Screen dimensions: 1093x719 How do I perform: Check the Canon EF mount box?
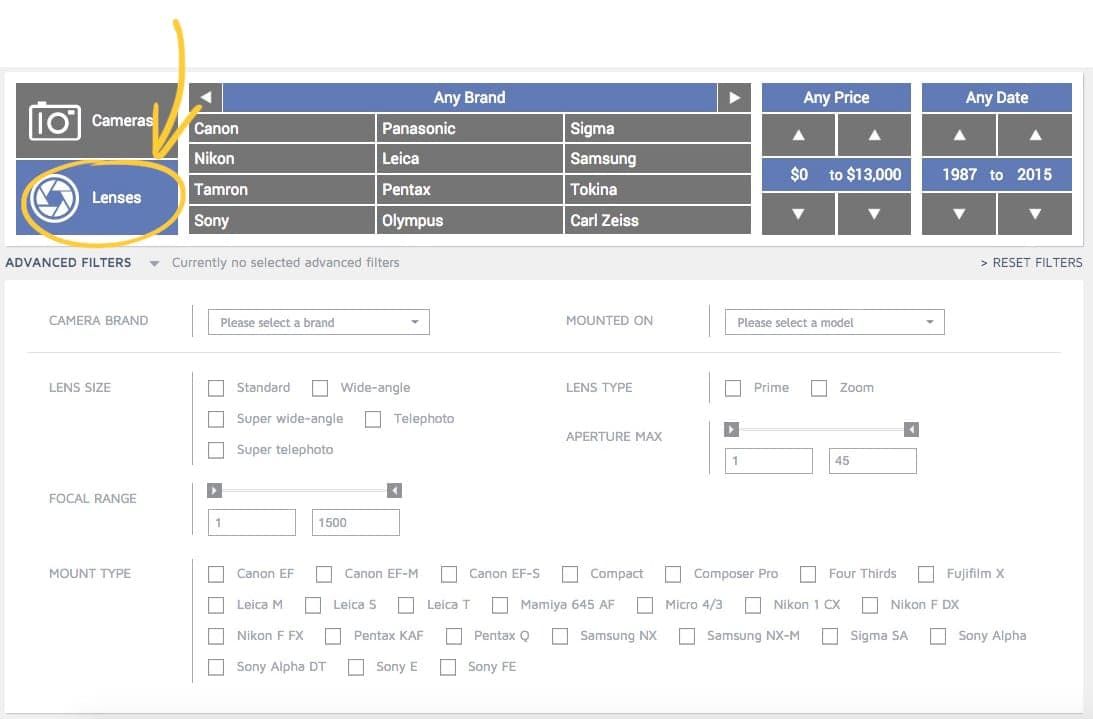[x=216, y=574]
